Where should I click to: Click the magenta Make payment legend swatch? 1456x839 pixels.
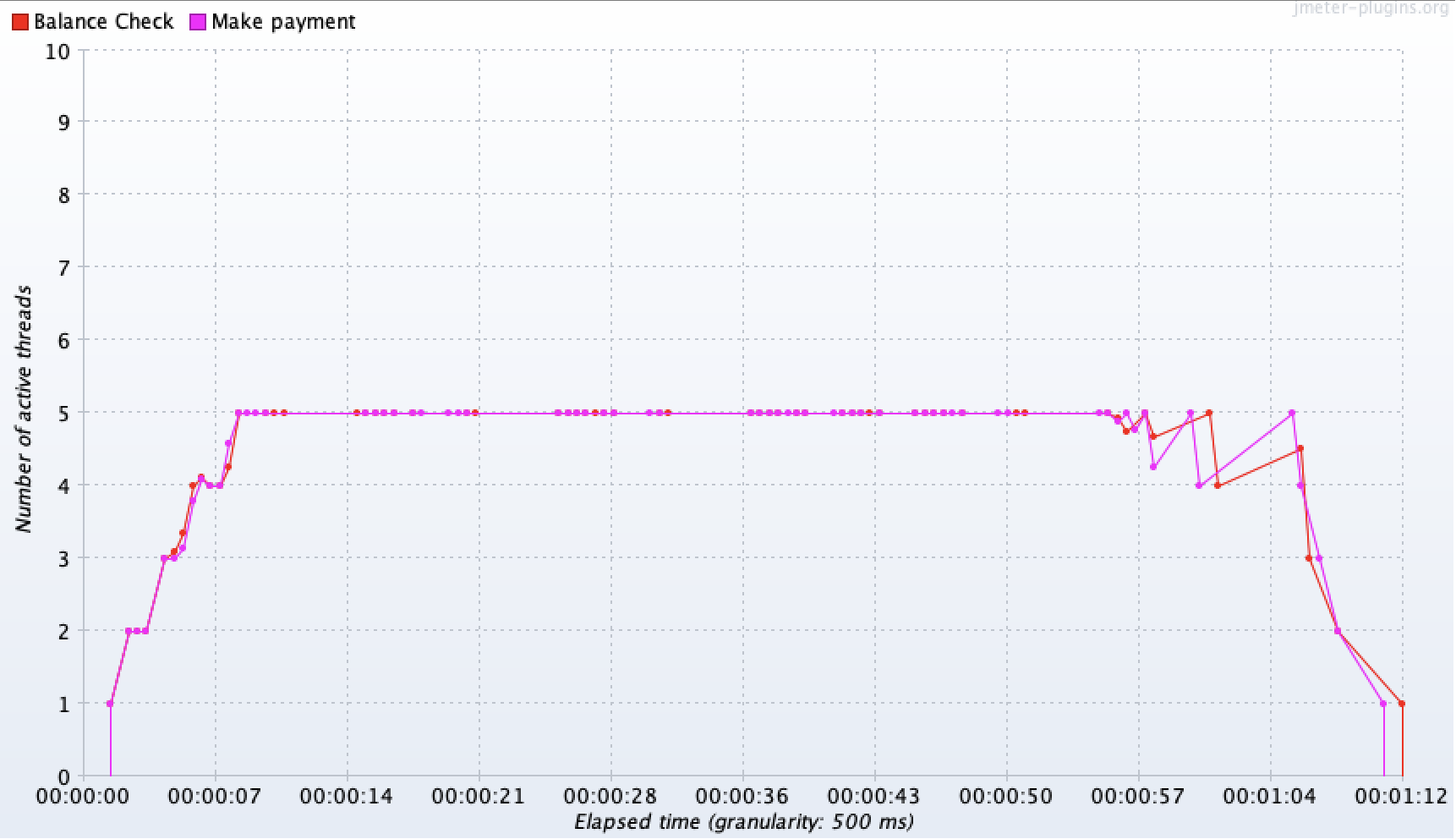pyautogui.click(x=198, y=21)
